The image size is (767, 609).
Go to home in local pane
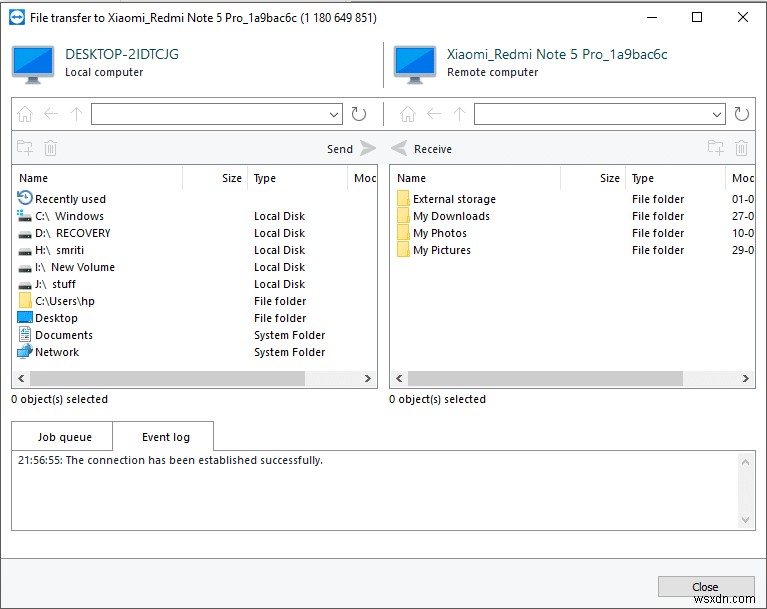(25, 114)
